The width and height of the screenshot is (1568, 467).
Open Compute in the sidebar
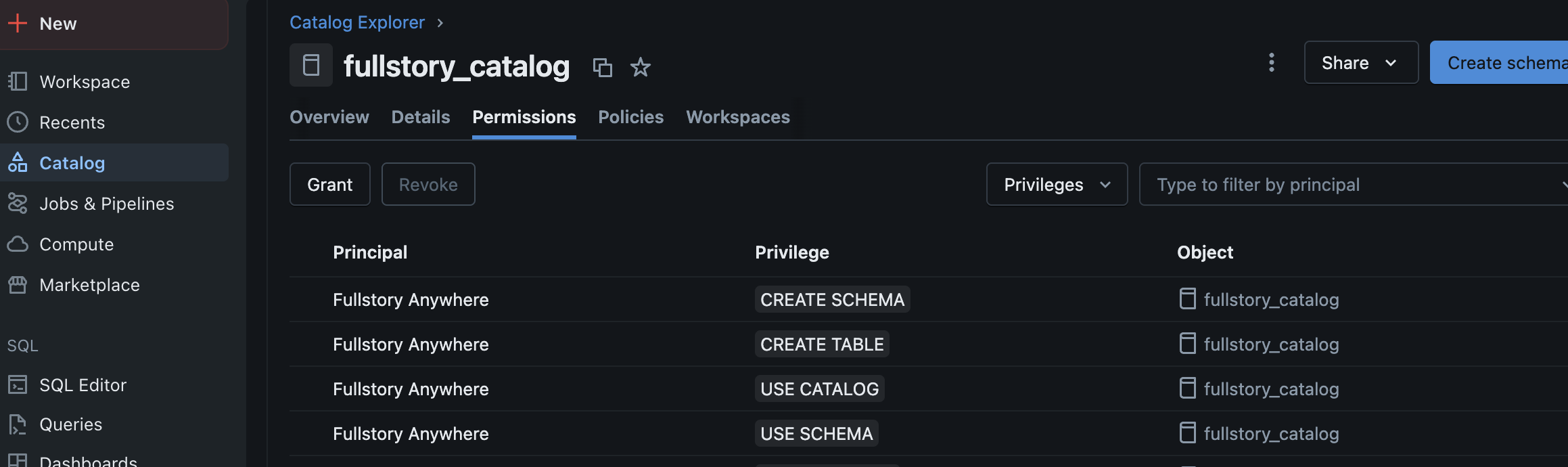(x=76, y=244)
